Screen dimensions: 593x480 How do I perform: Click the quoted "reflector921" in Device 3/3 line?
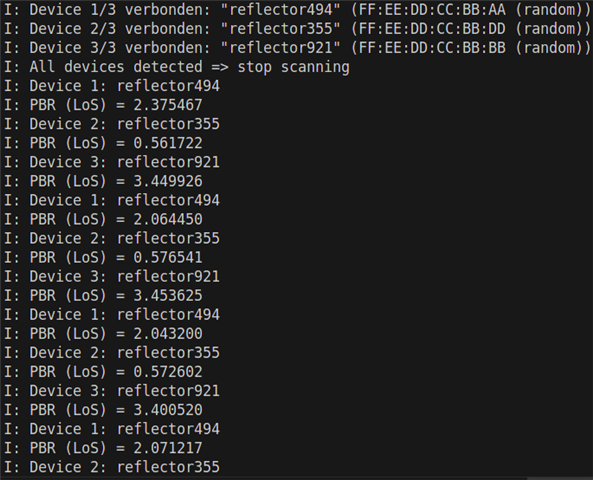280,48
